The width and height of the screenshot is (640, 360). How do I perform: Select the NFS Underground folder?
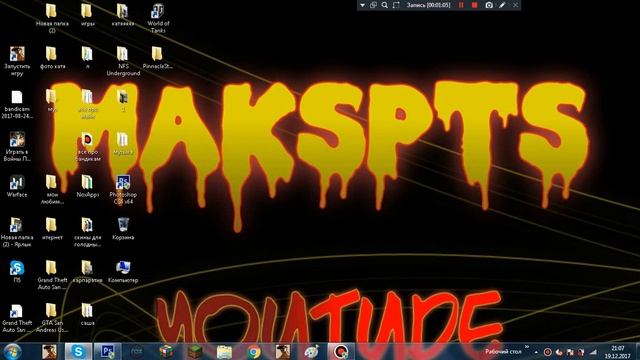pyautogui.click(x=123, y=61)
